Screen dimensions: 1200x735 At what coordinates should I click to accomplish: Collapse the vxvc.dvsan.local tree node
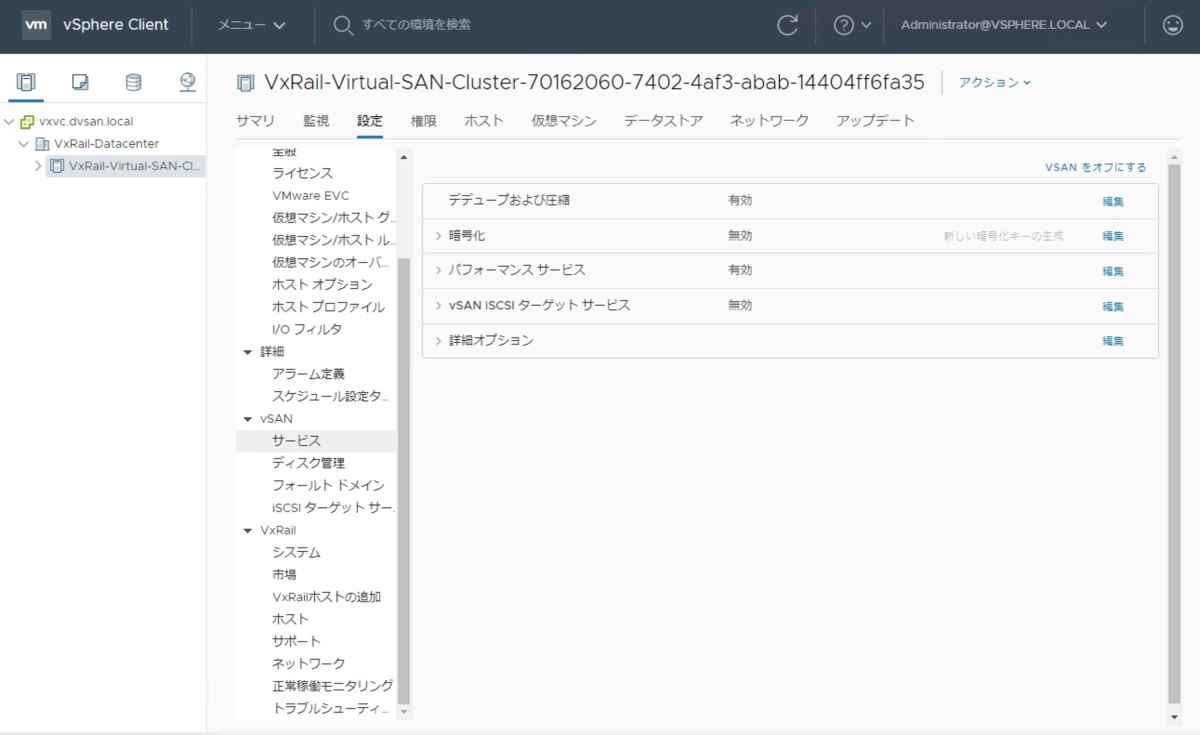pyautogui.click(x=9, y=122)
